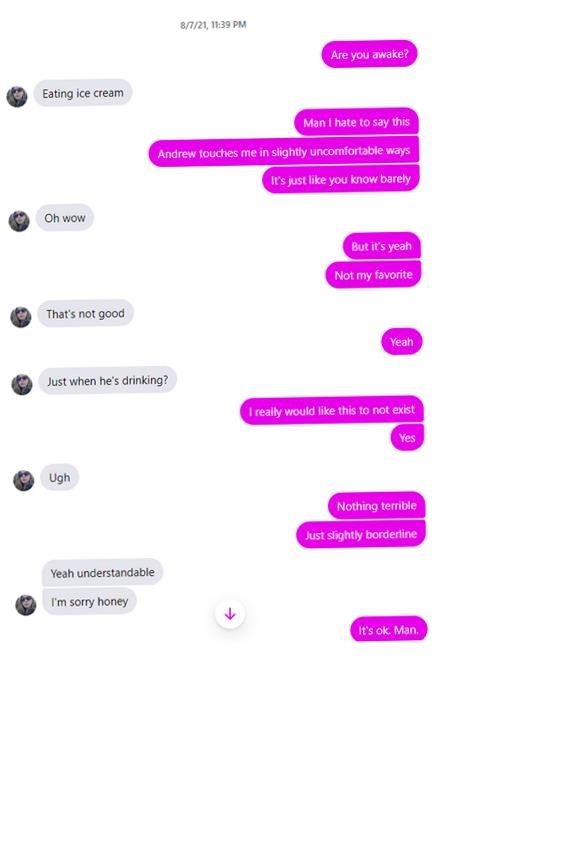This screenshot has width=577, height=864.
Task: Open profile picture next to "Ugh"
Action: tap(24, 480)
